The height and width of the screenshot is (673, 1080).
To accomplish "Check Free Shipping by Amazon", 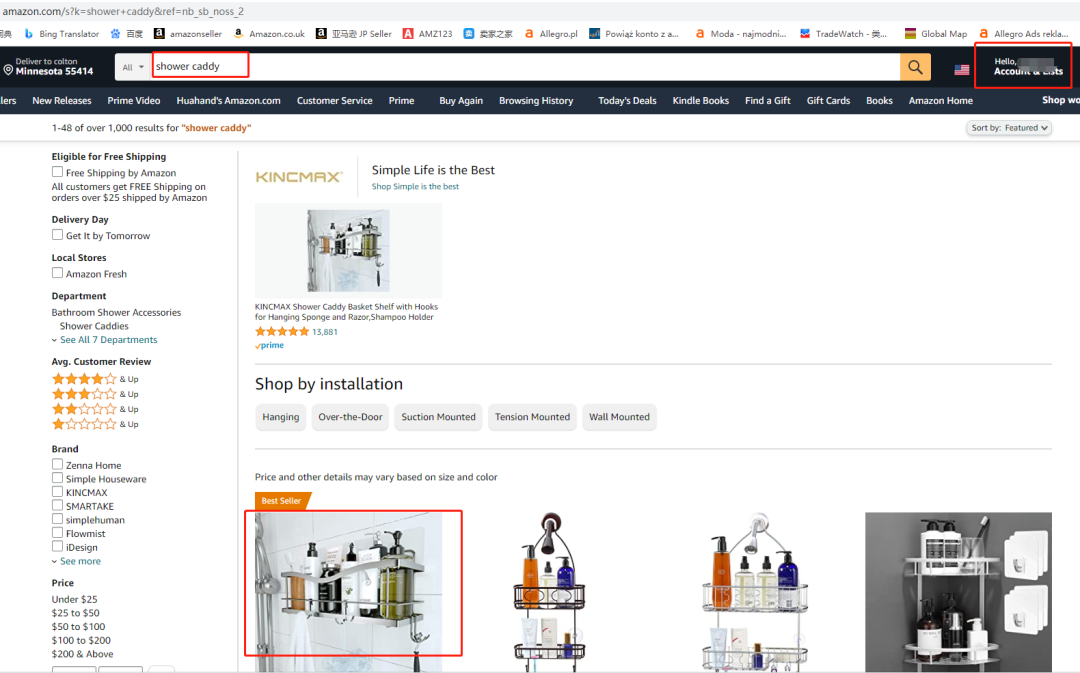I will point(57,172).
